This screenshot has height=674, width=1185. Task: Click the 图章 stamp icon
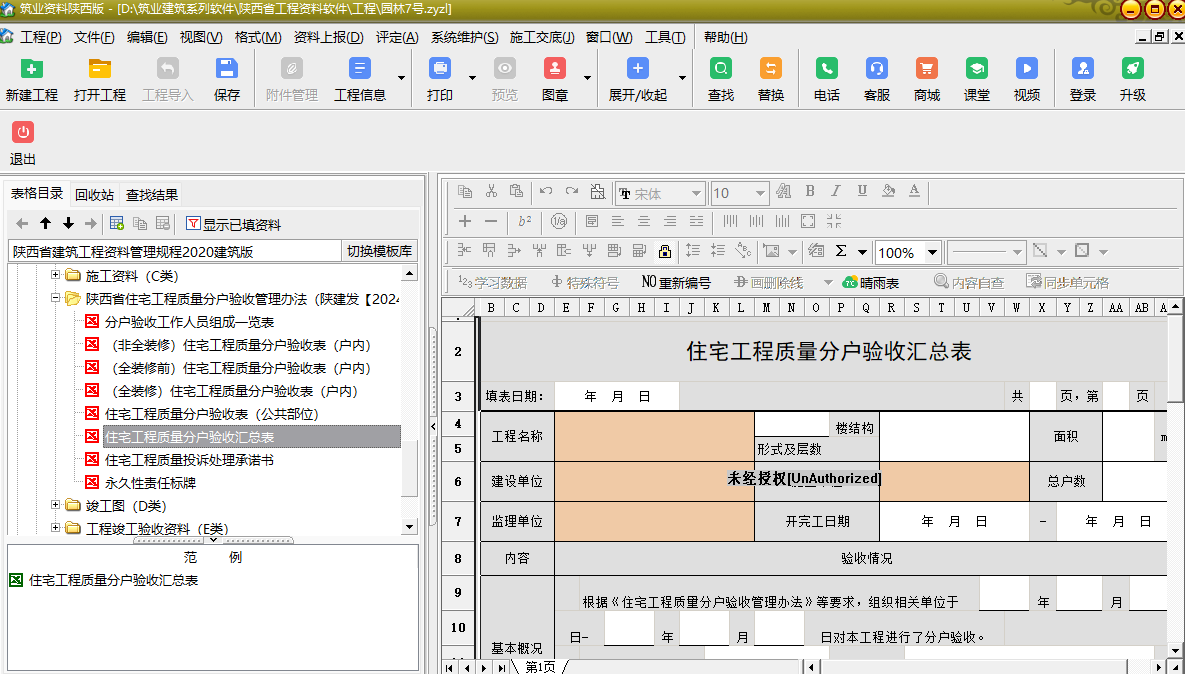pos(554,69)
